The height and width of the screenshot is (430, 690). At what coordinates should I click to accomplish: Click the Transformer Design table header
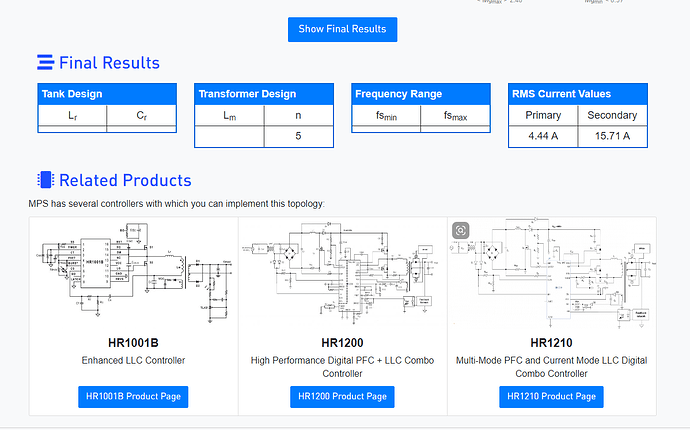264,94
